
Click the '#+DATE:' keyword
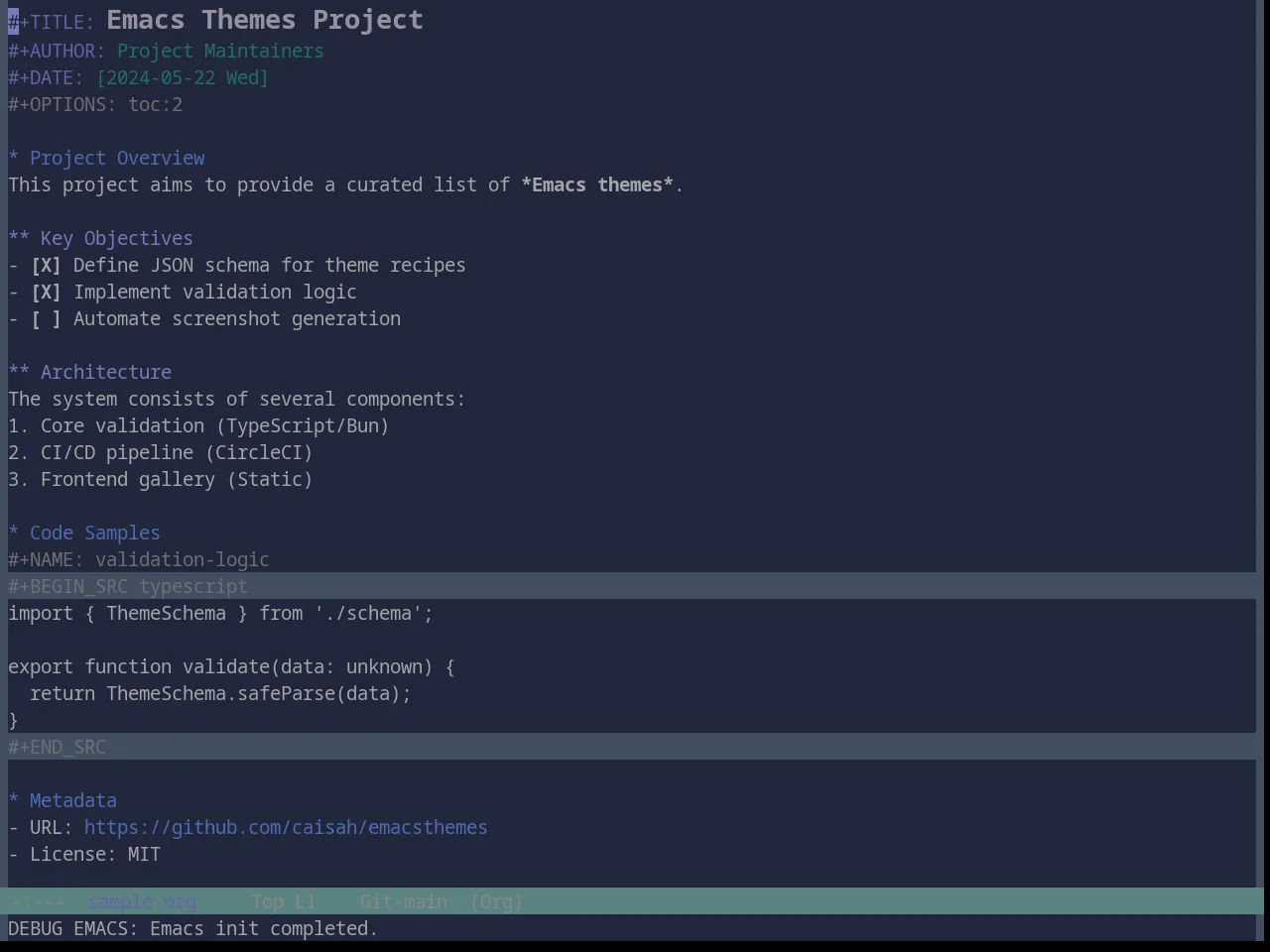point(46,77)
